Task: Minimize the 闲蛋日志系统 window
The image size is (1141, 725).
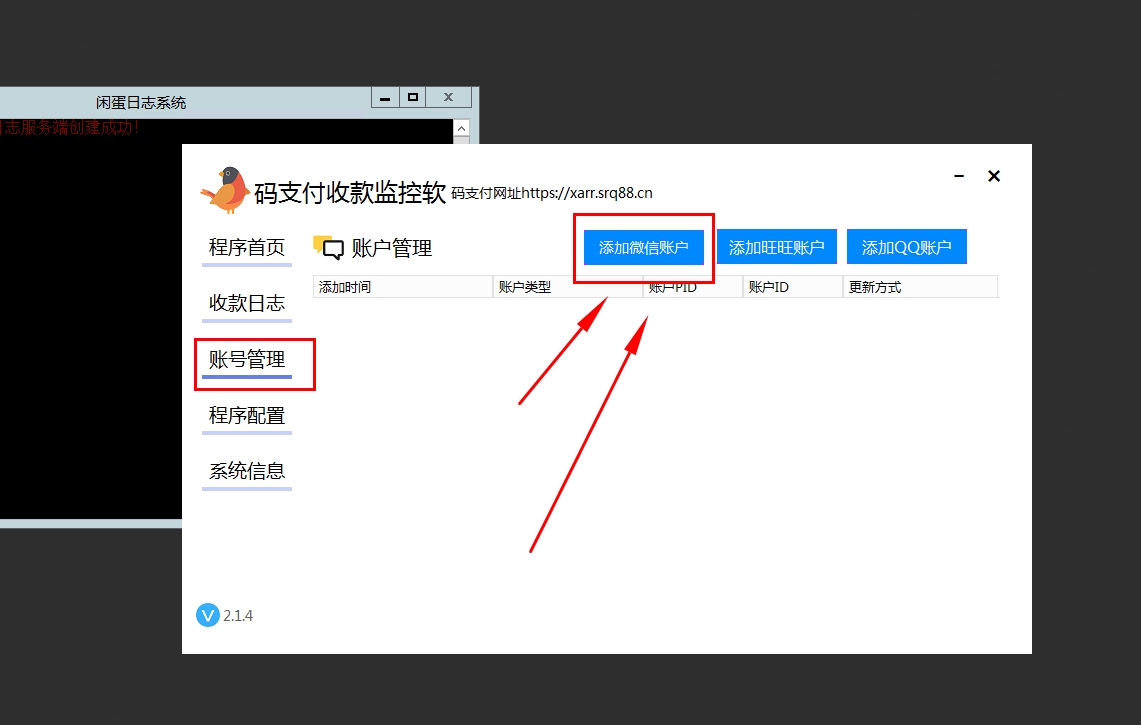Action: tap(385, 97)
